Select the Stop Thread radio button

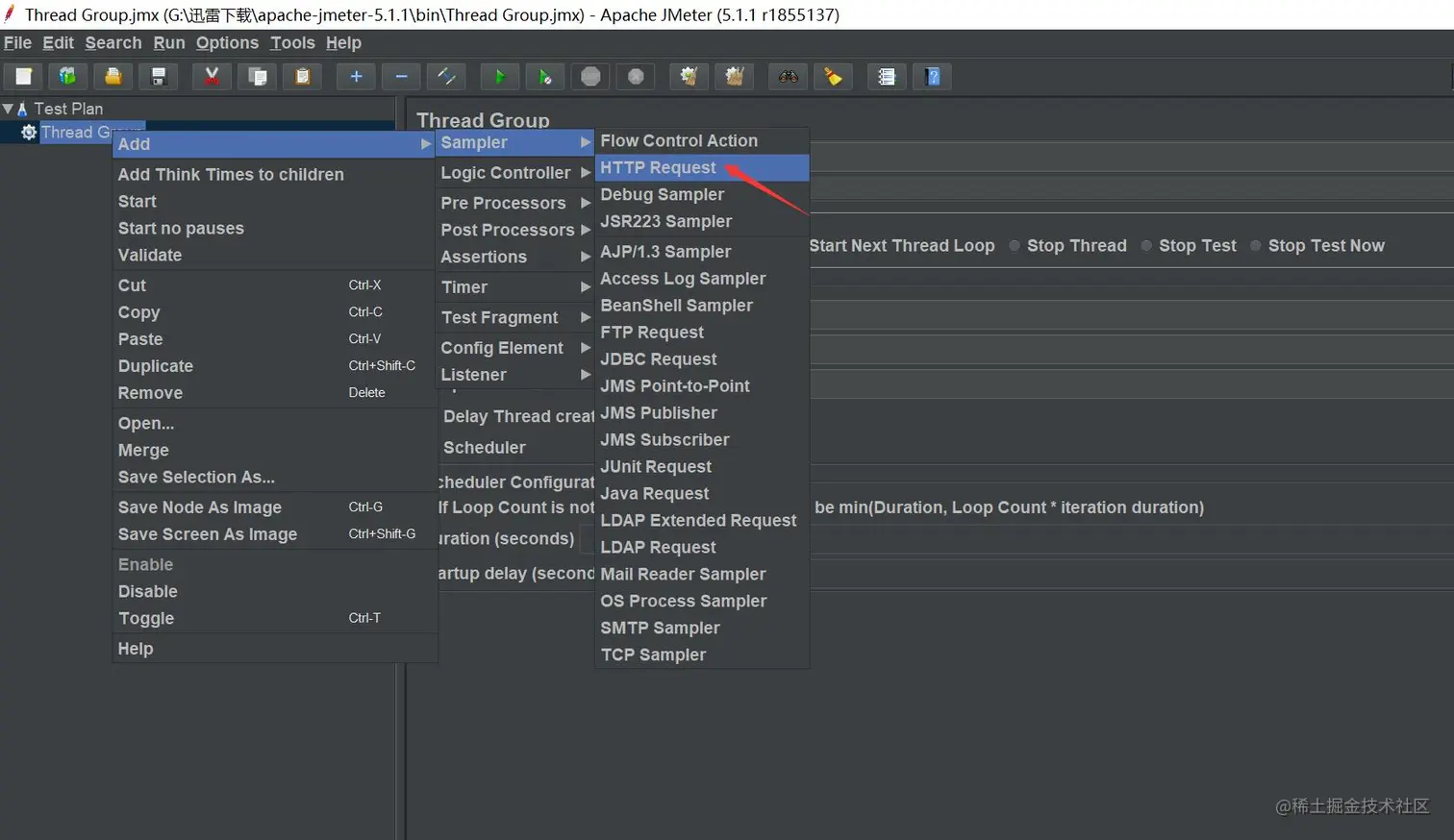coord(1015,246)
